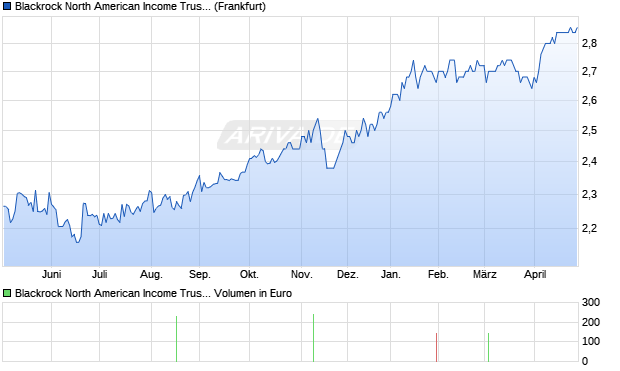Screen dimensions: 620x371
Task: Click the 2,6 price axis value
Action: [x=590, y=100]
